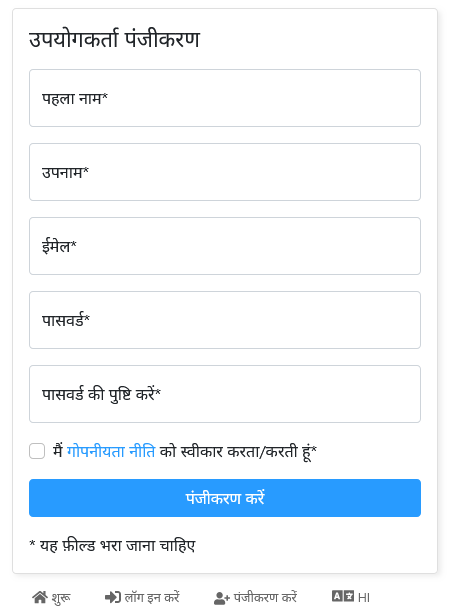Click the मैं text beside the checkbox

point(58,450)
